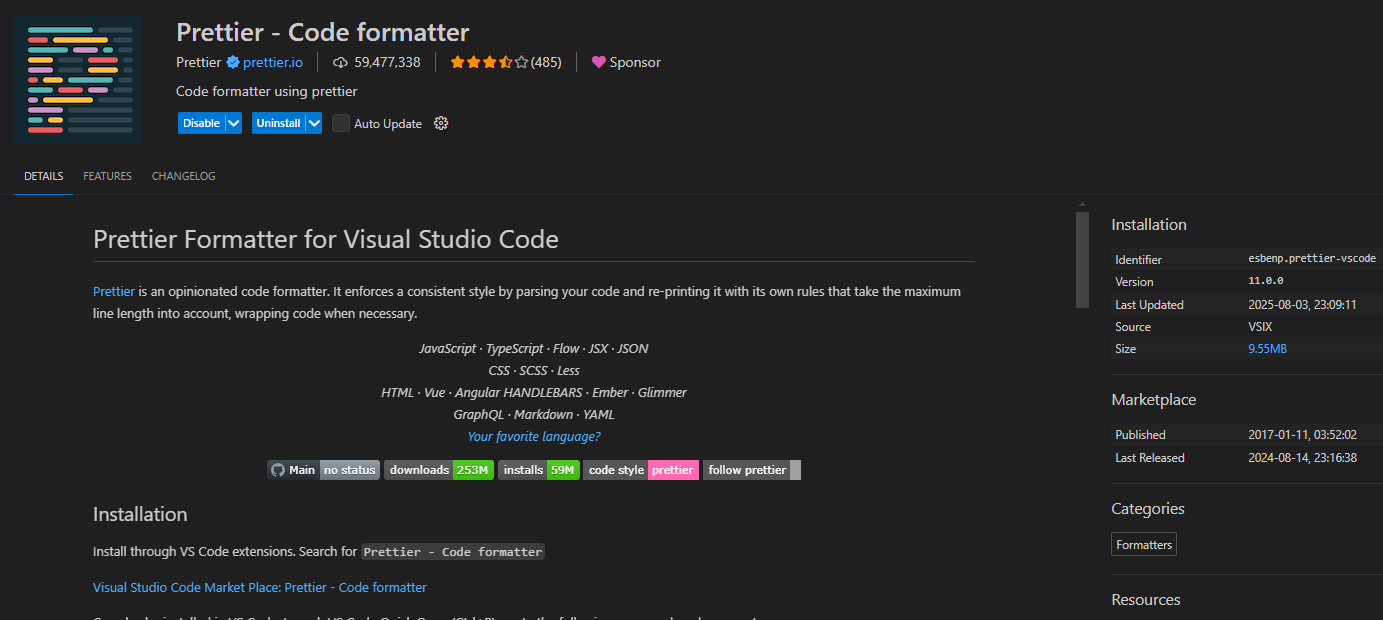The width and height of the screenshot is (1383, 620).
Task: Open the Disable dropdown arrow
Action: click(x=233, y=123)
